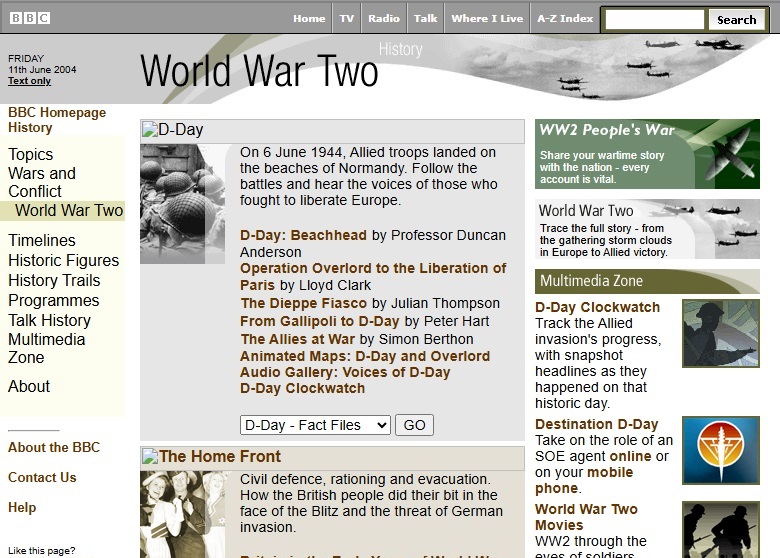The height and width of the screenshot is (558, 780).
Task: Click the World War Two storm clouds banner
Action: [x=646, y=230]
